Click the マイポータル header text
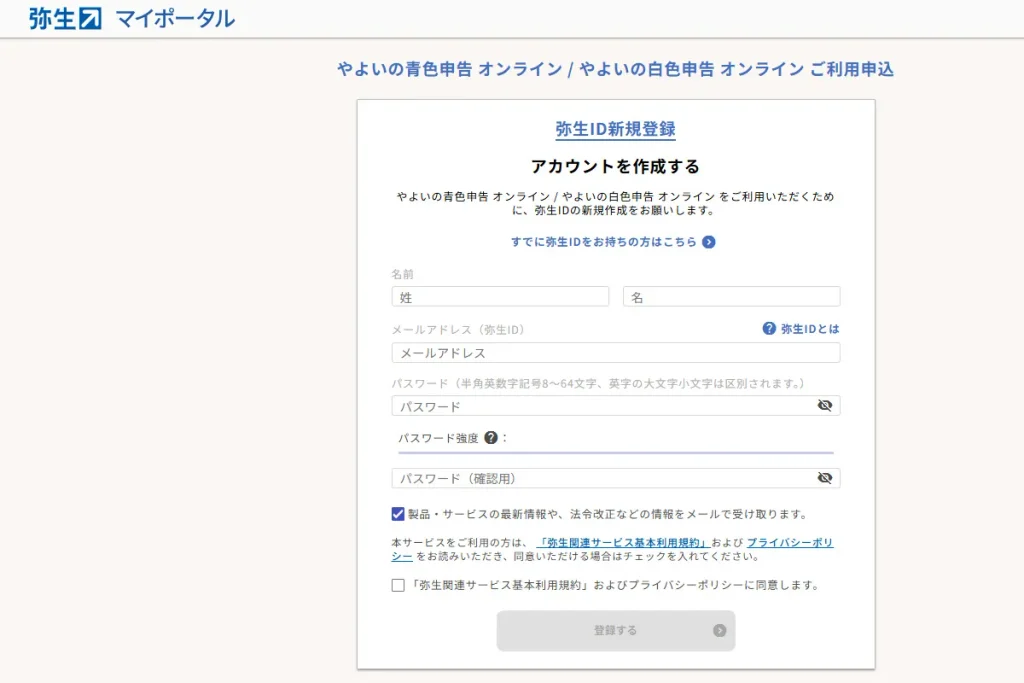The image size is (1024, 683). (x=175, y=18)
